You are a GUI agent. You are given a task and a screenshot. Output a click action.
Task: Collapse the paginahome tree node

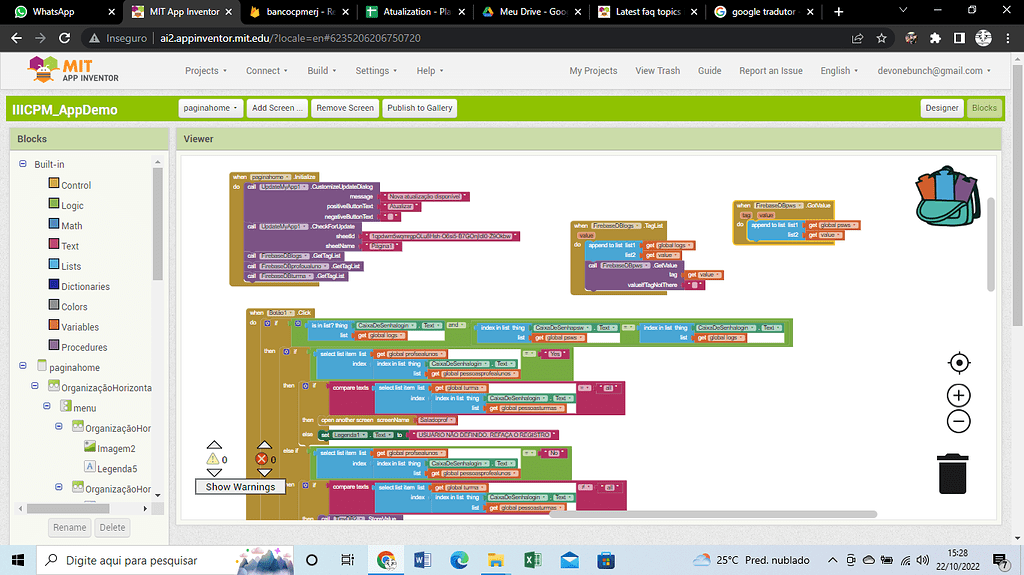tap(22, 367)
